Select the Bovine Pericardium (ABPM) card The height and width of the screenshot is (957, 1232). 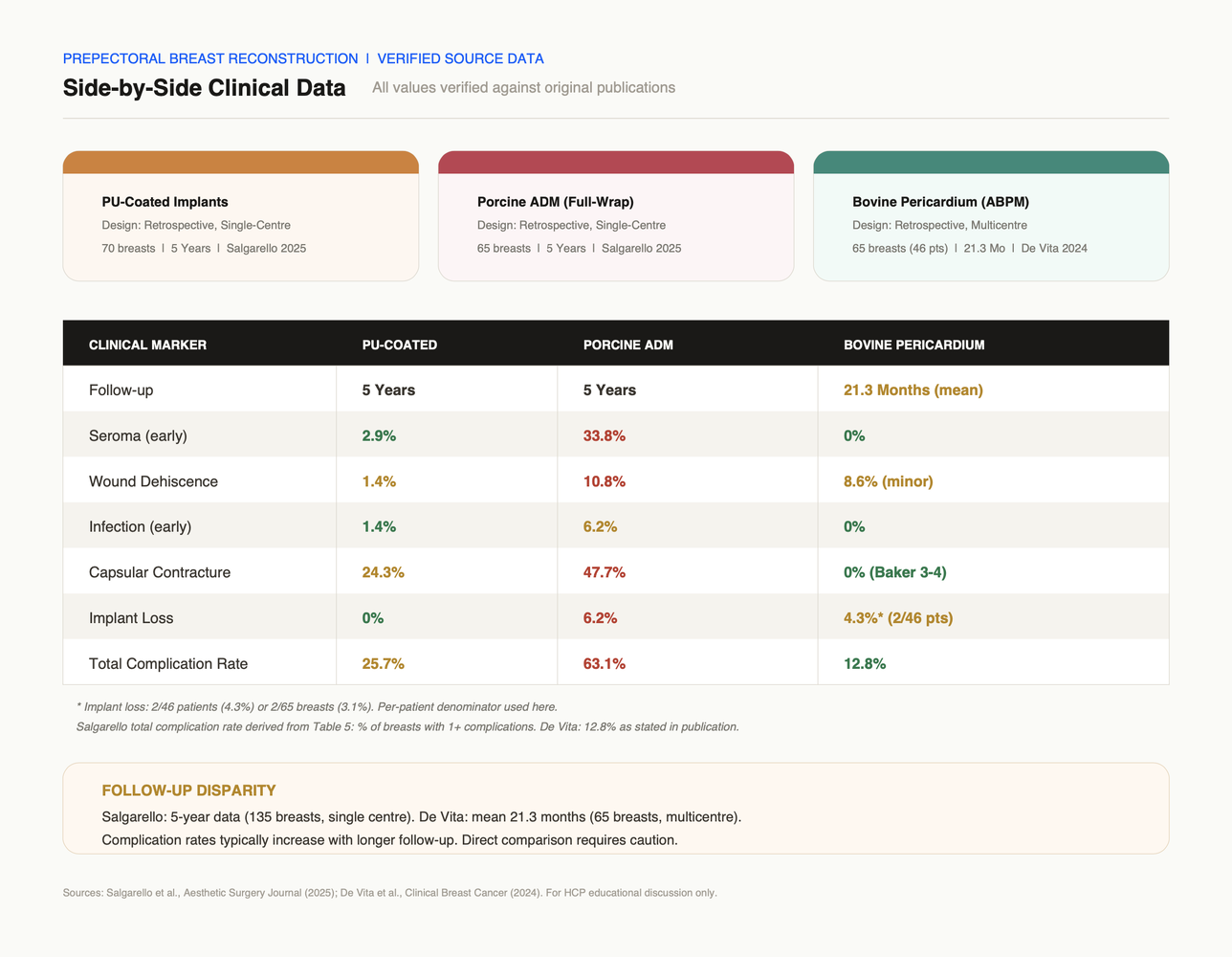coord(991,216)
